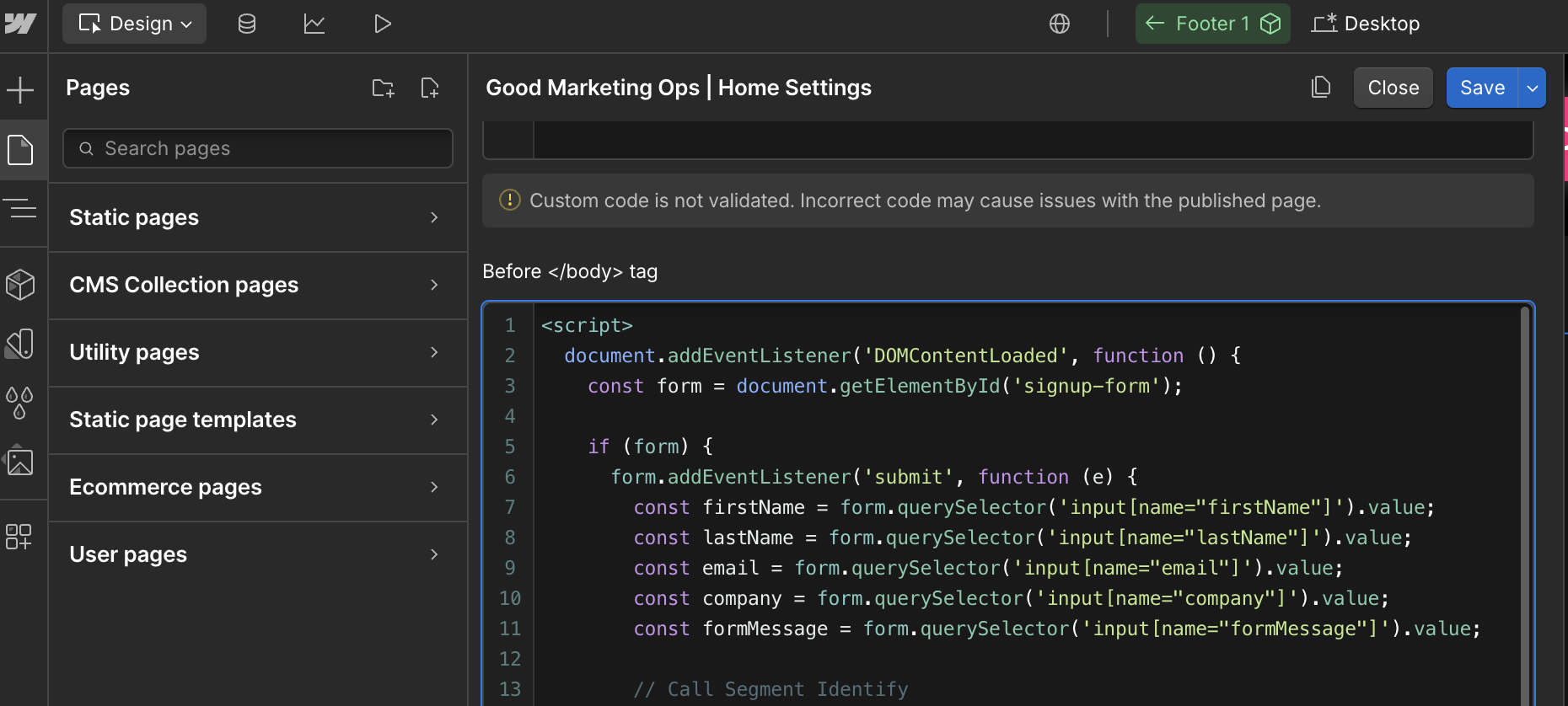Open the Save options dropdown arrow
This screenshot has width=1568, height=706.
(1532, 88)
